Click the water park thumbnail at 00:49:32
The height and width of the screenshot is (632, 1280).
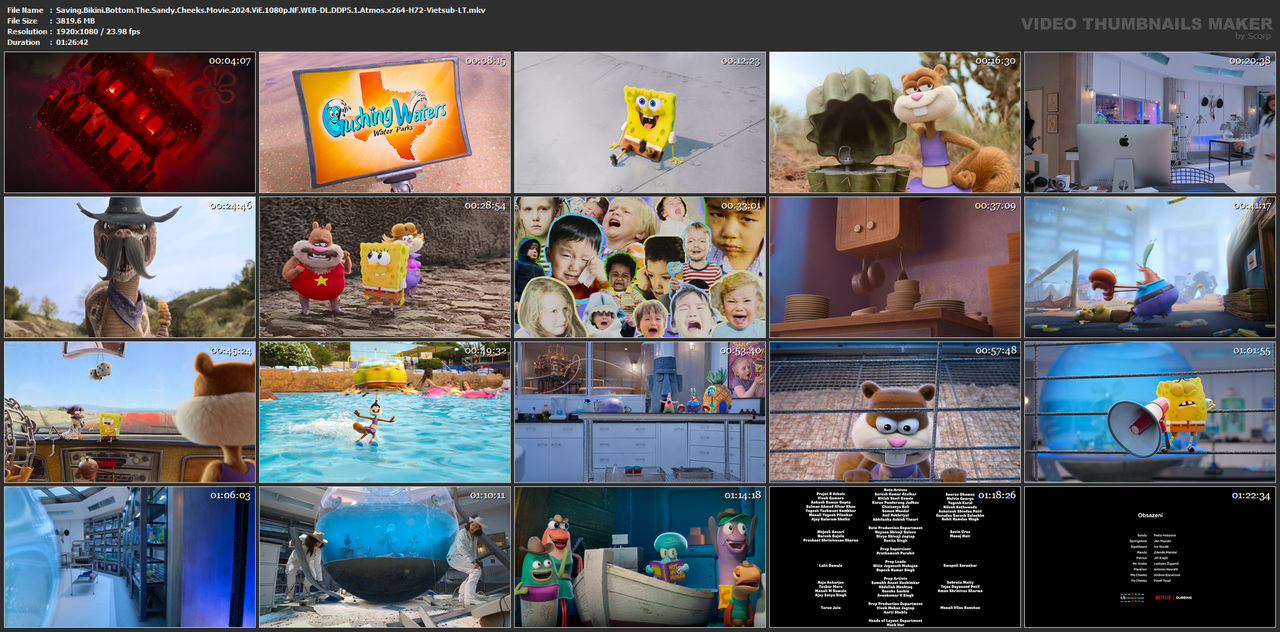[x=385, y=412]
